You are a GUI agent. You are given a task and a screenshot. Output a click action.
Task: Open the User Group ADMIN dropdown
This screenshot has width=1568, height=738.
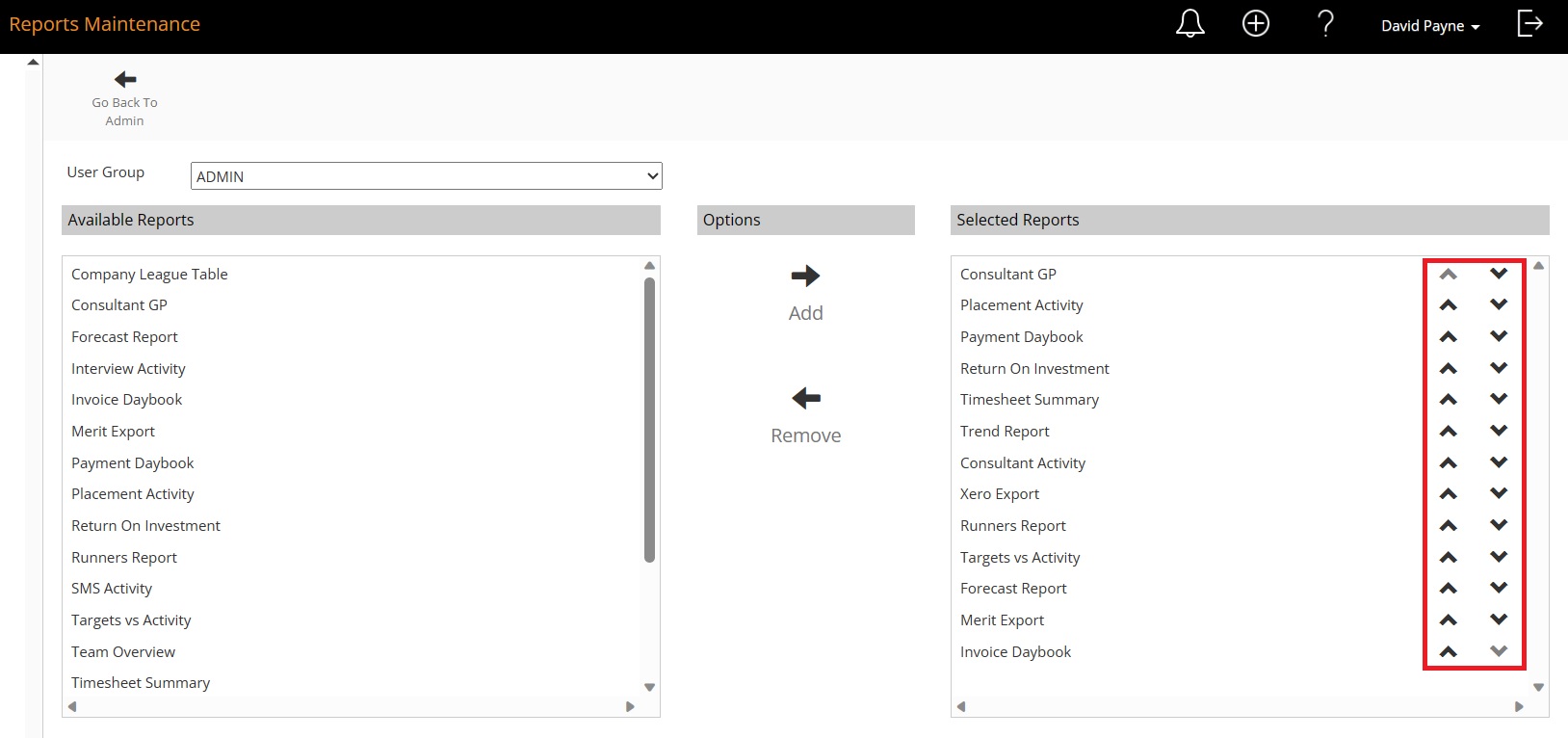[427, 176]
